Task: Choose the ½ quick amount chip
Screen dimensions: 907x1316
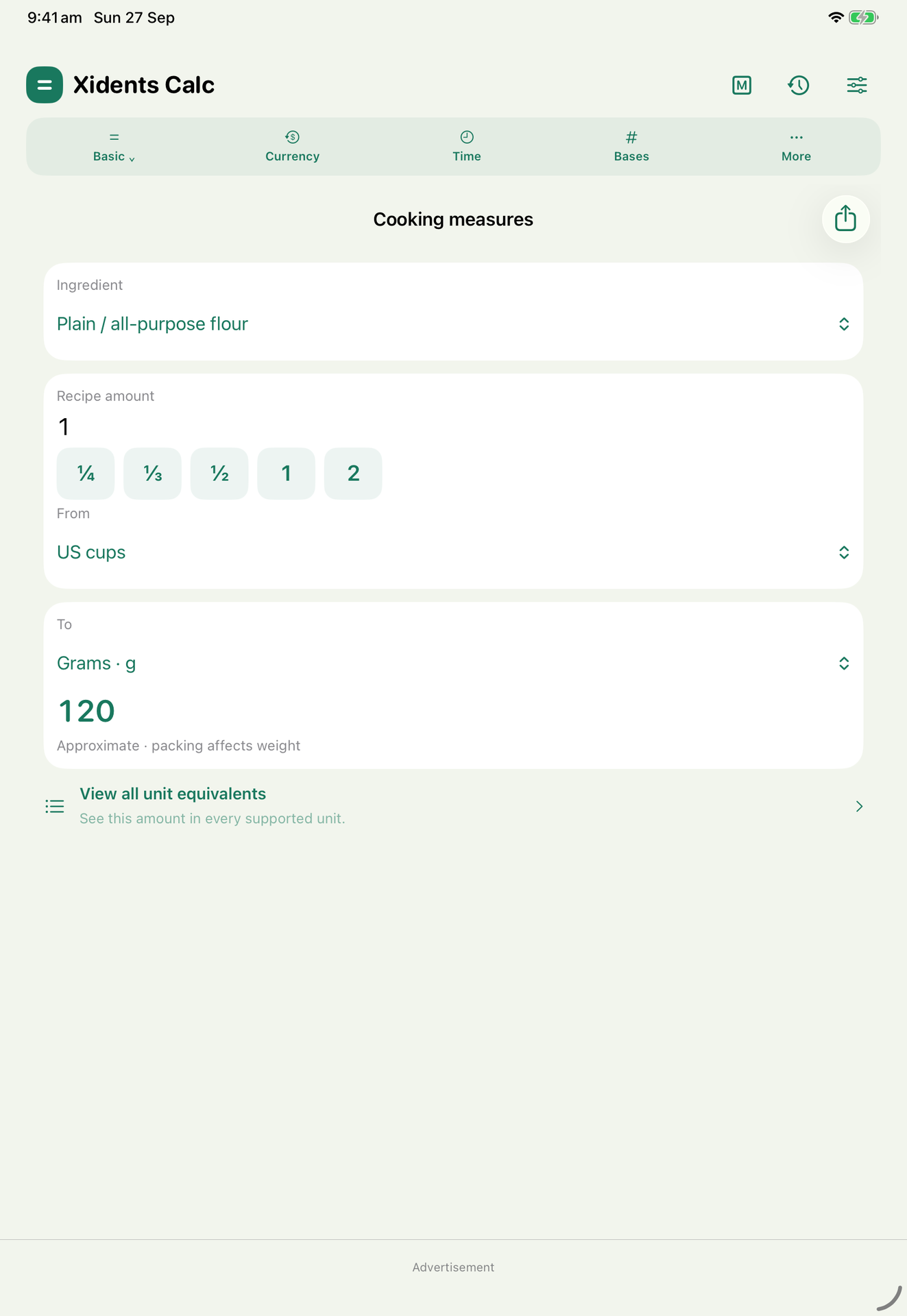Action: pos(219,474)
